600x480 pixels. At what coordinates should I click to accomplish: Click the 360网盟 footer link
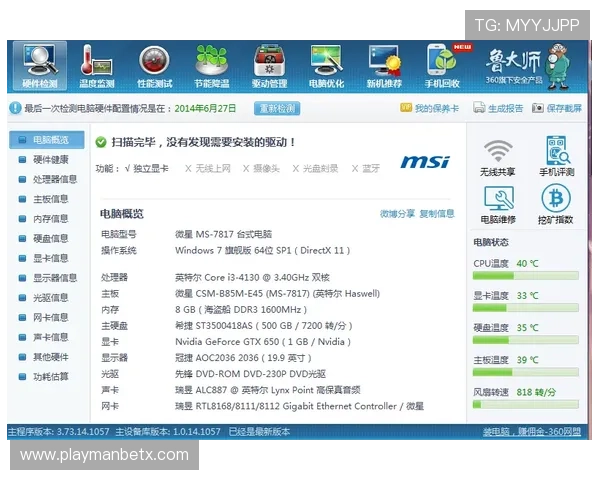(x=532, y=432)
